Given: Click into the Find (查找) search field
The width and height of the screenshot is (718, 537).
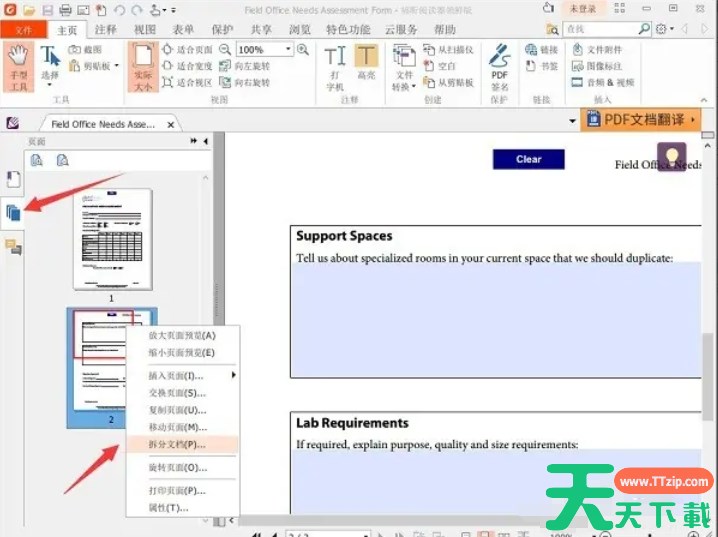Looking at the screenshot, I should point(600,30).
